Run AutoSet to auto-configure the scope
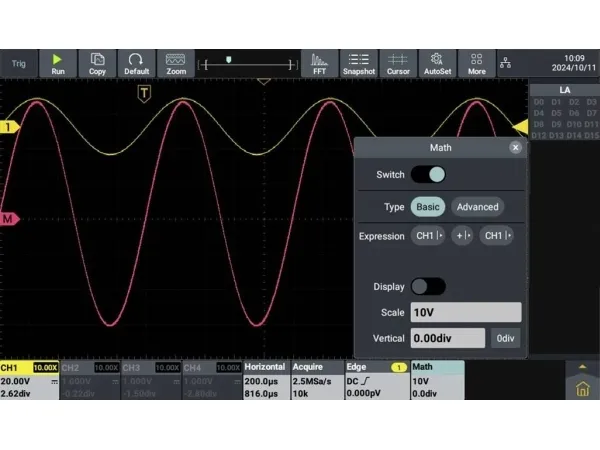 coord(436,63)
